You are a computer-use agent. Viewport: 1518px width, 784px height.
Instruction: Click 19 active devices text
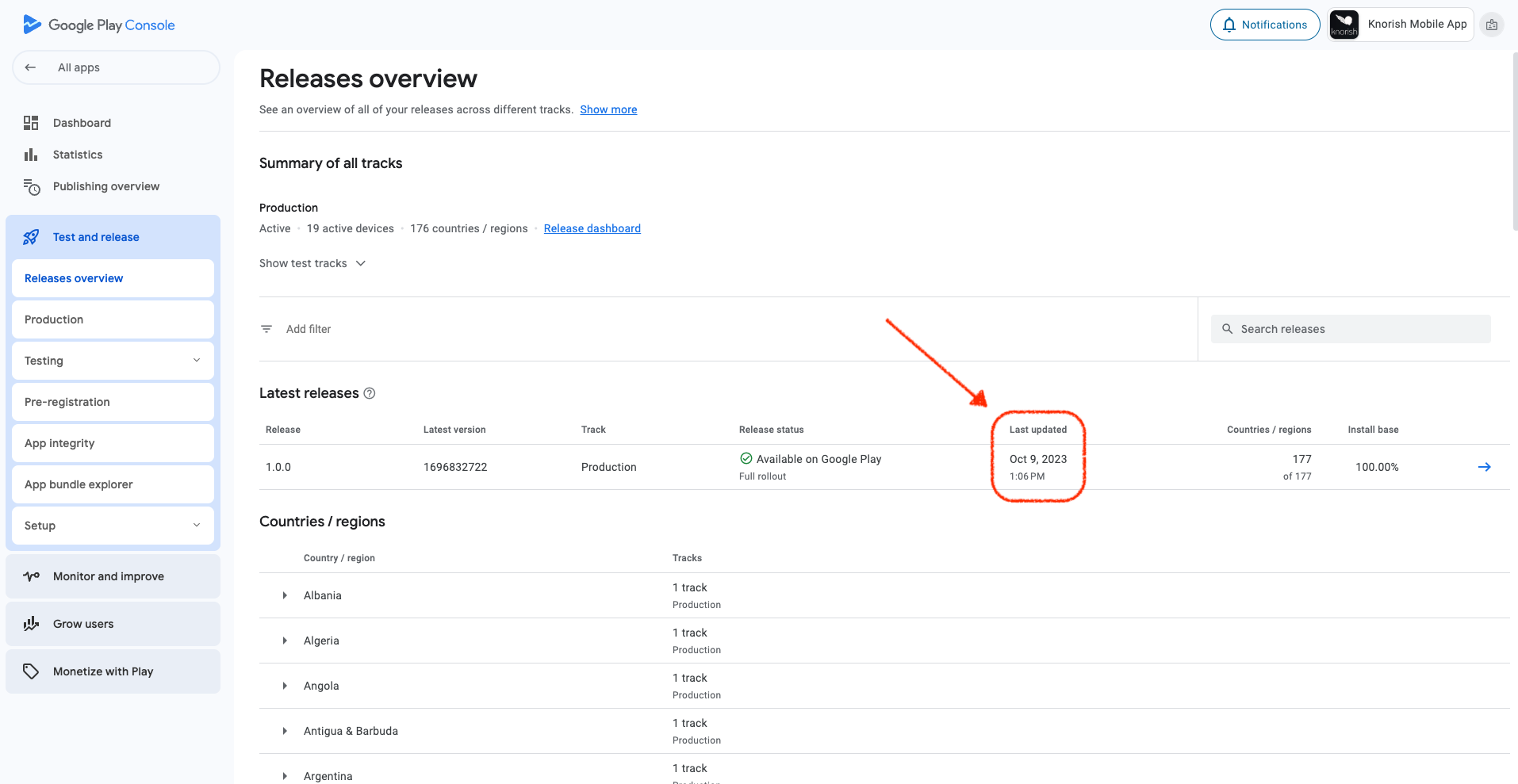(x=351, y=228)
